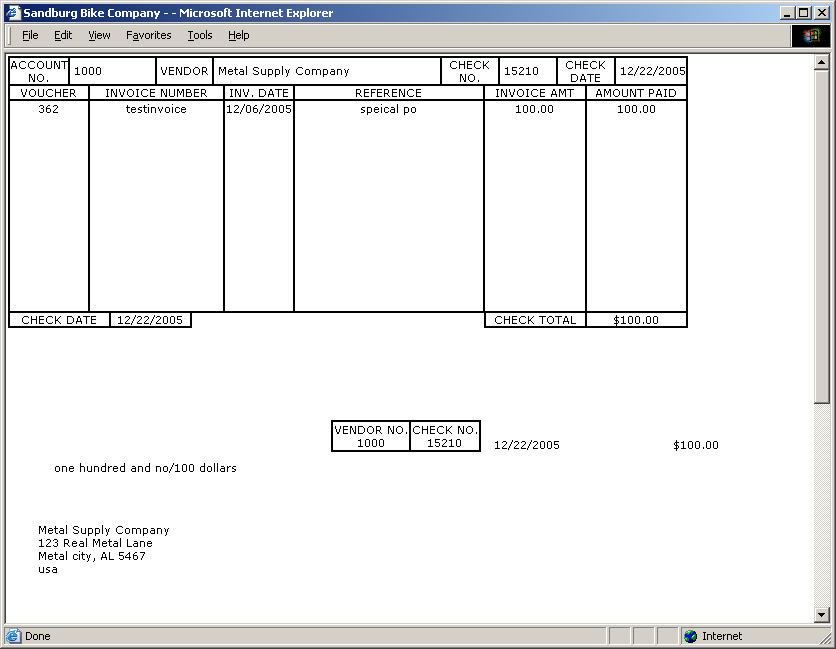Open the Edit menu
836x649 pixels.
pyautogui.click(x=63, y=35)
